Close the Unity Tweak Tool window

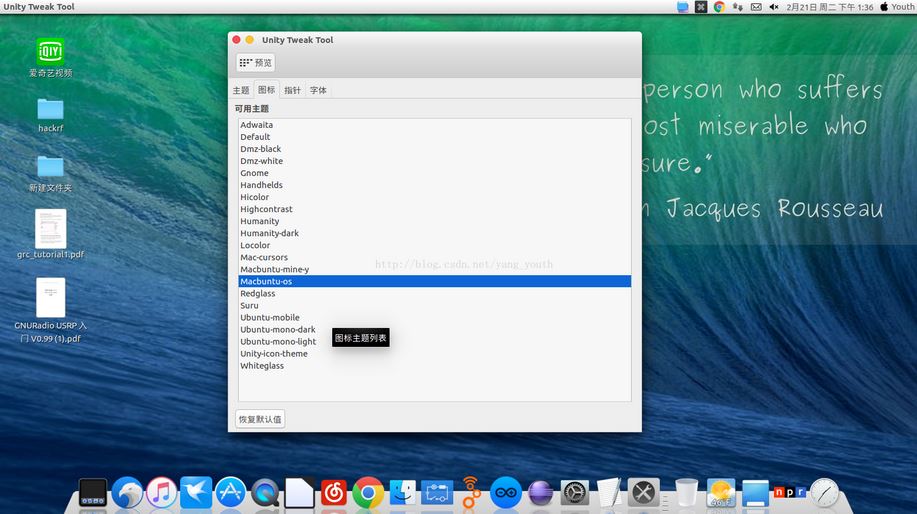pos(236,40)
